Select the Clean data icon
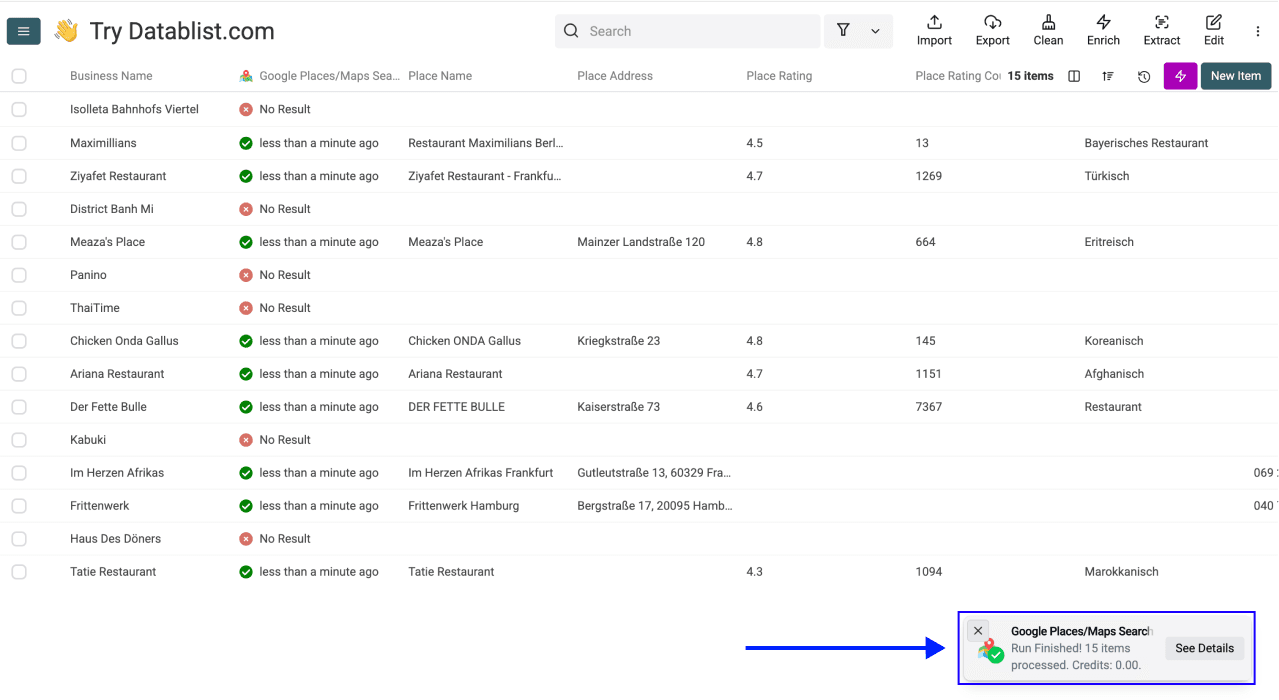Image resolution: width=1279 pixels, height=700 pixels. pyautogui.click(x=1047, y=30)
